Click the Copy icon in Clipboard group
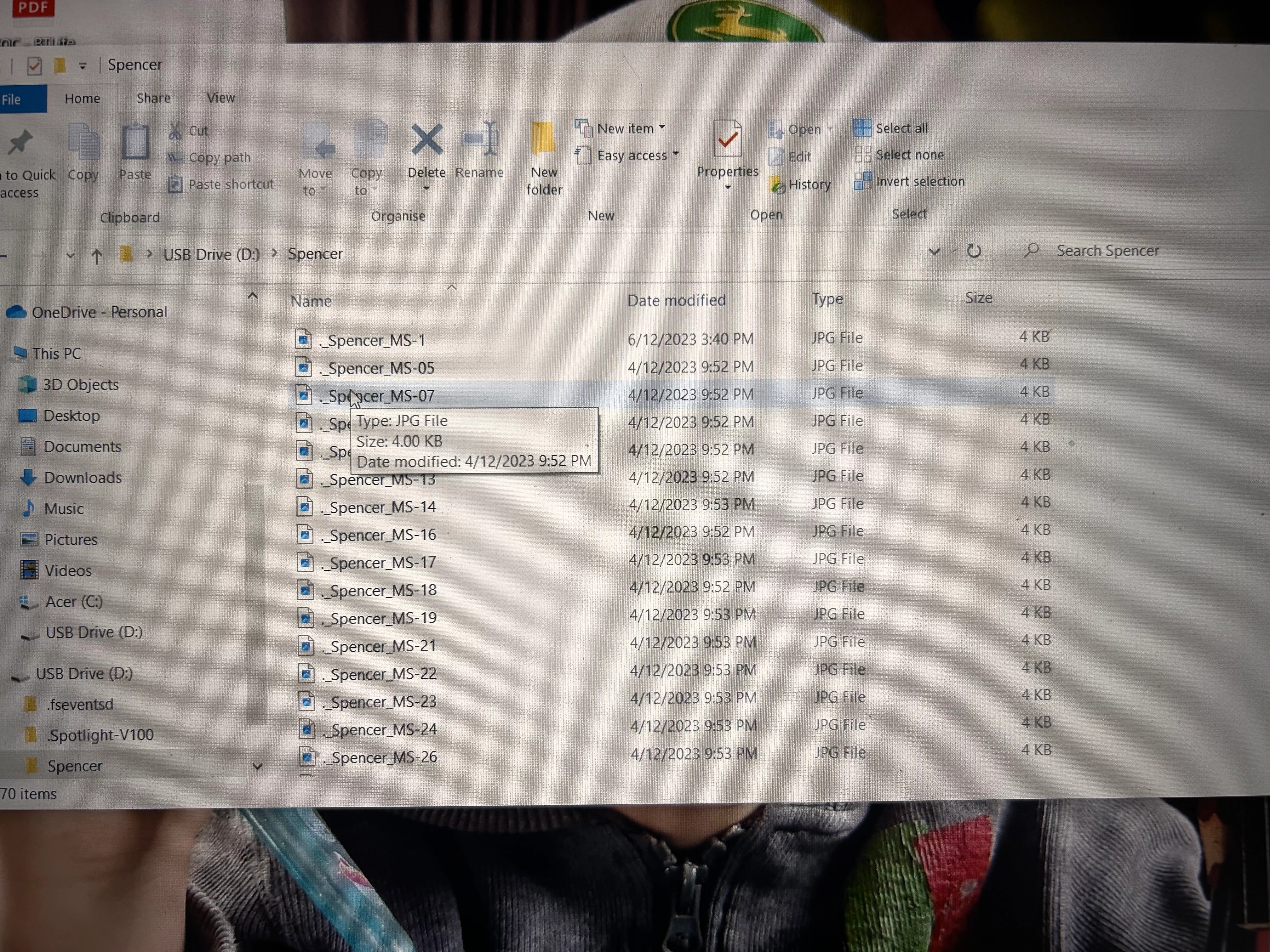 (x=84, y=142)
